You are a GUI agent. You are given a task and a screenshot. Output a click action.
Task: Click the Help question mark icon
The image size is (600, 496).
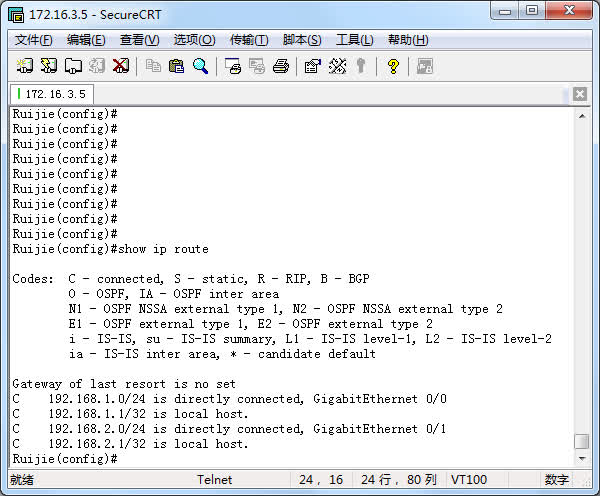[393, 66]
